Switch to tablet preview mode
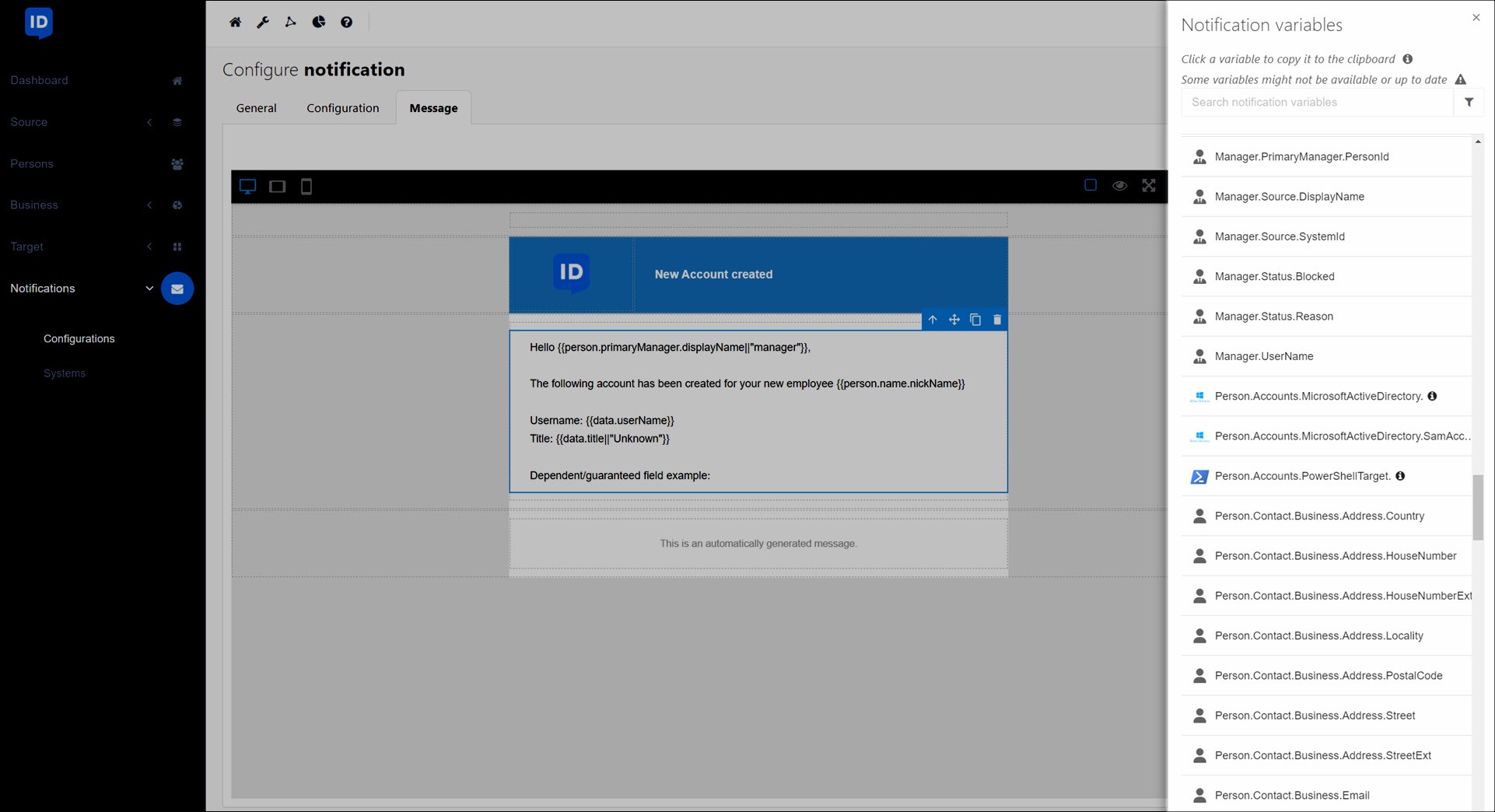The height and width of the screenshot is (812, 1495). point(277,187)
